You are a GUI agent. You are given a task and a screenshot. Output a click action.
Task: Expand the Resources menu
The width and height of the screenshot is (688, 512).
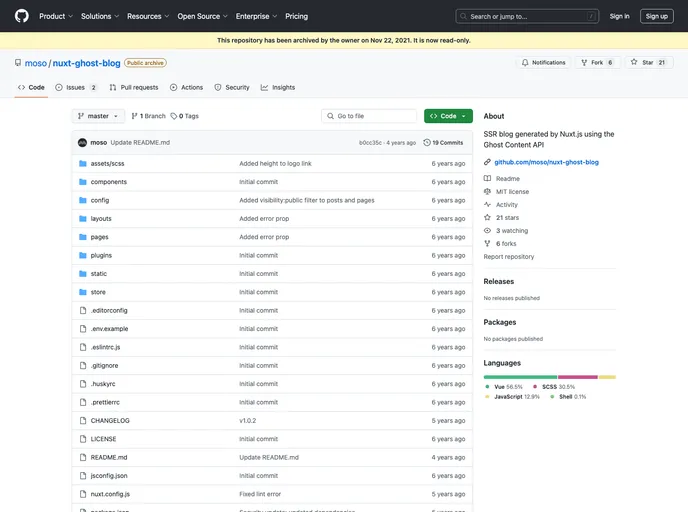coord(148,16)
